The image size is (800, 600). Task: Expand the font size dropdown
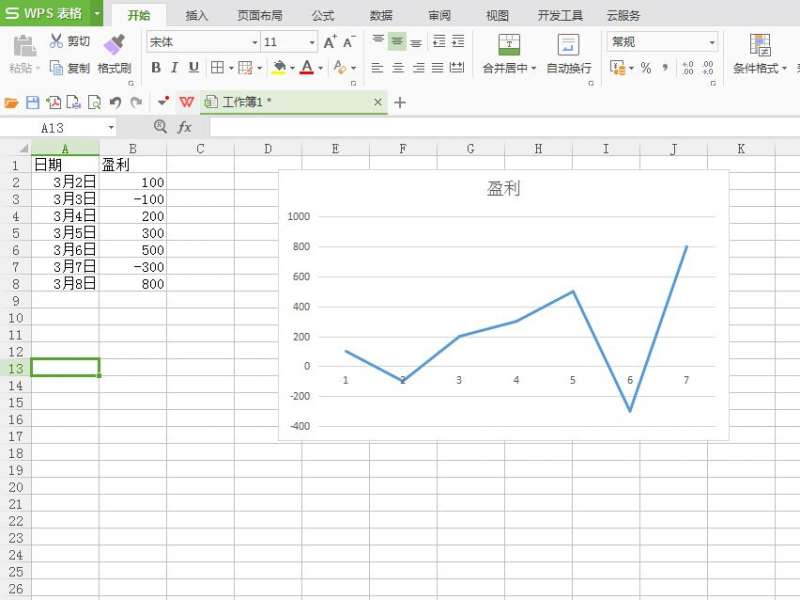click(312, 42)
